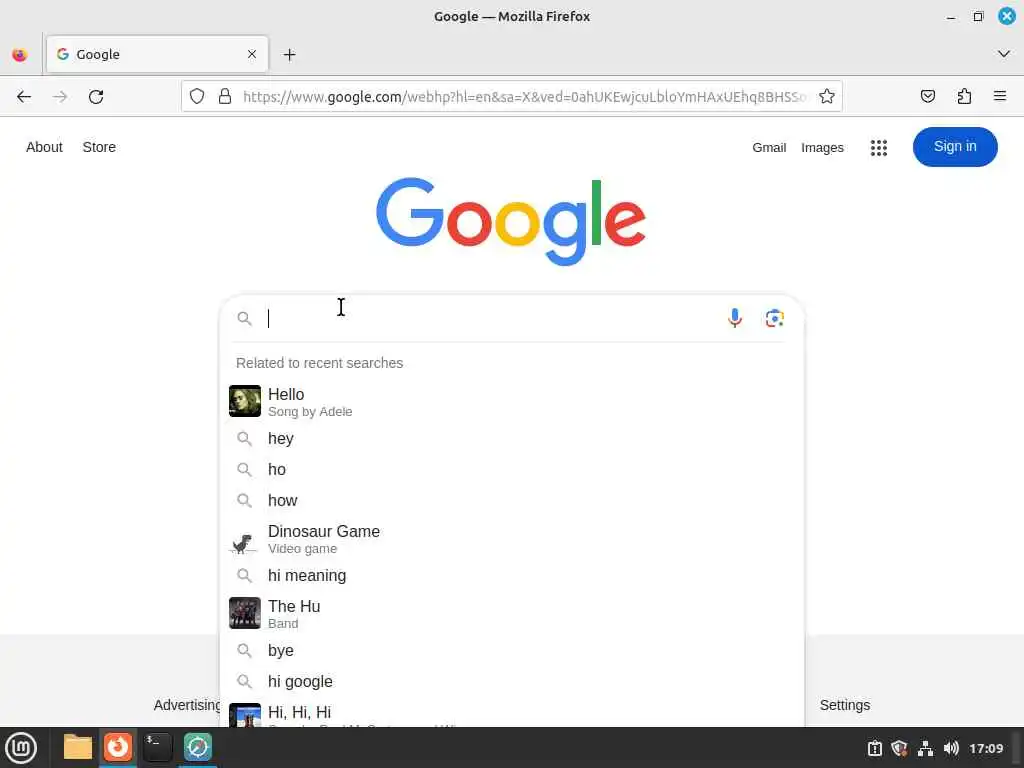The image size is (1024, 768).
Task: Close the Google tab
Action: click(x=252, y=54)
